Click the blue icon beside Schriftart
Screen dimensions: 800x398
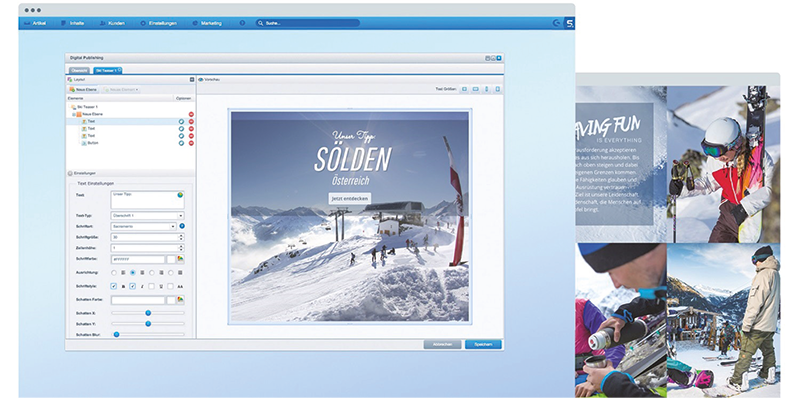(x=182, y=226)
